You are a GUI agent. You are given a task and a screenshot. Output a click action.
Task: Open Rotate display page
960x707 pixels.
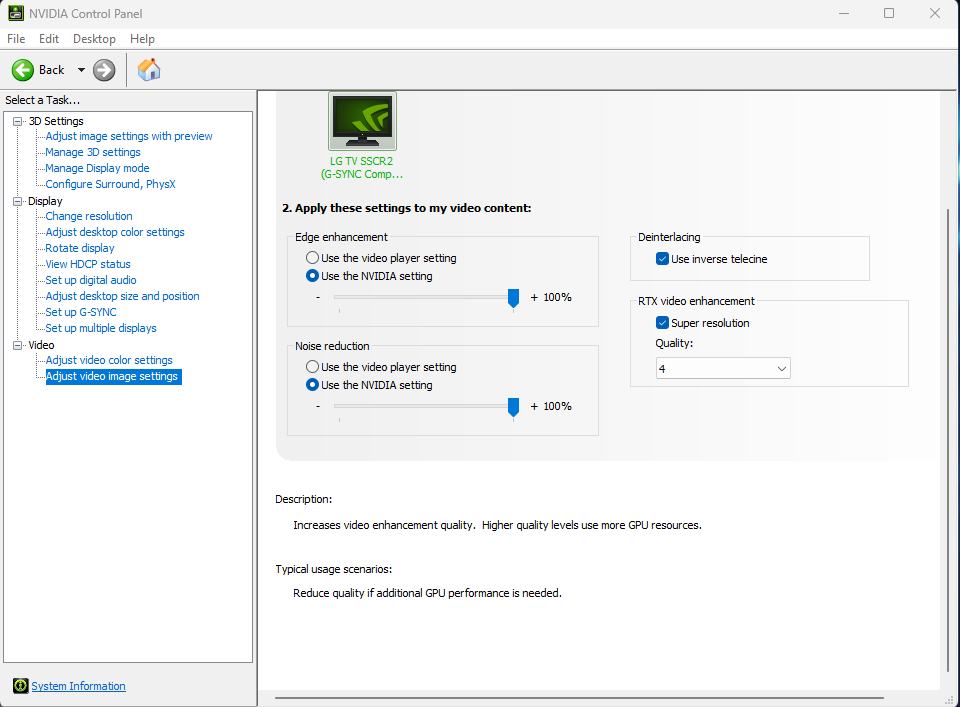pos(80,248)
